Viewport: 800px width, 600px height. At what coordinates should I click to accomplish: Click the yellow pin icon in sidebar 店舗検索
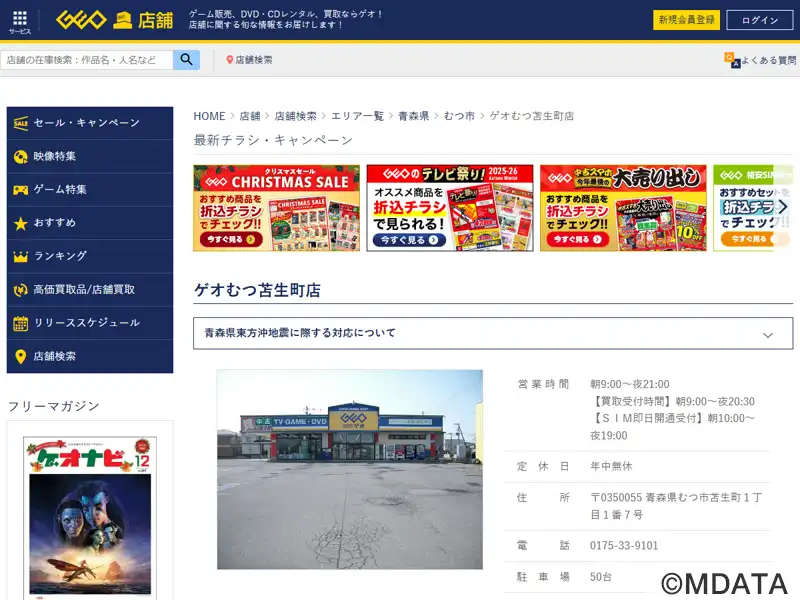tap(20, 357)
